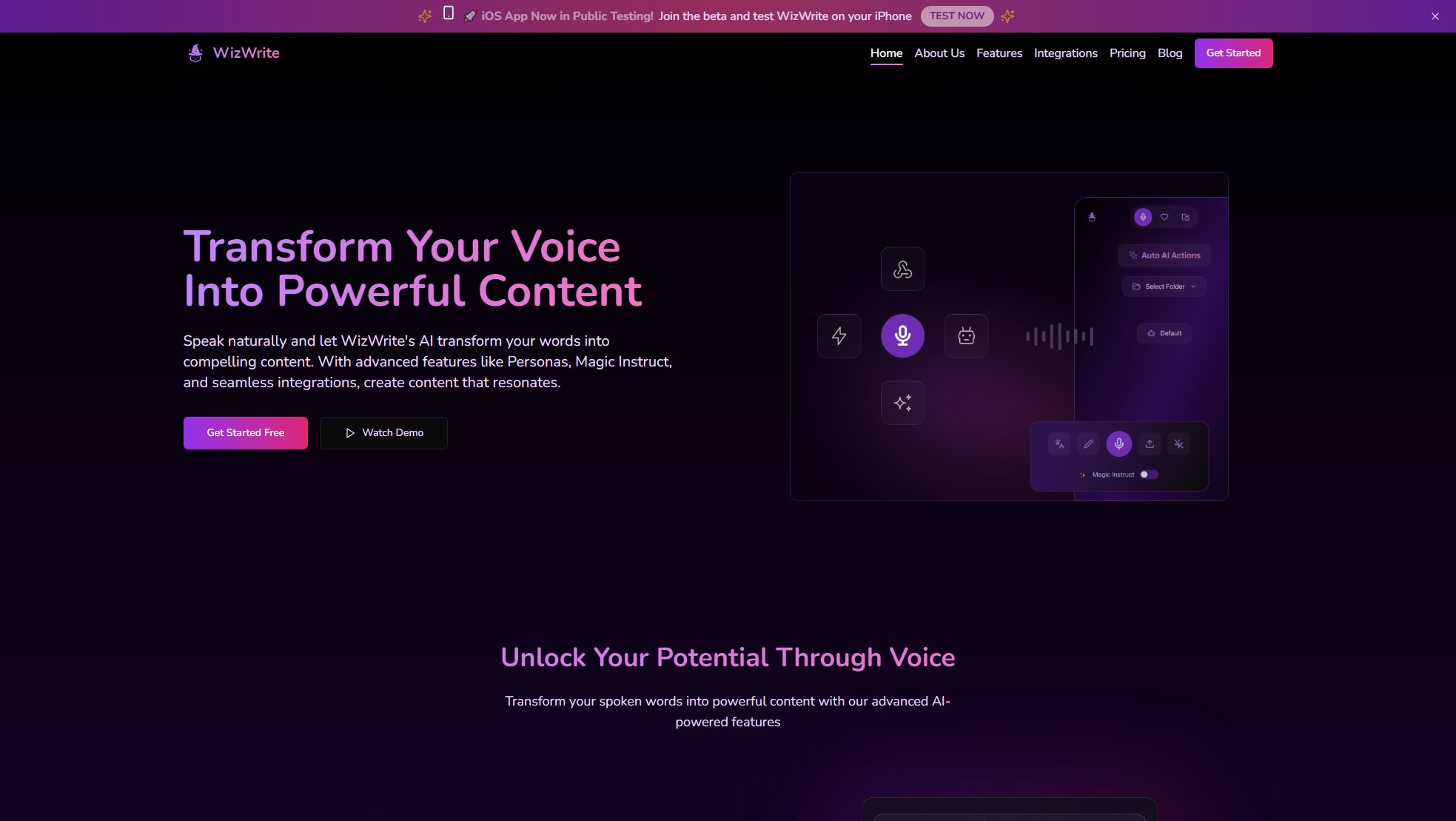Click the lightning bolt icon tile
Image resolution: width=1456 pixels, height=821 pixels.
tap(839, 336)
